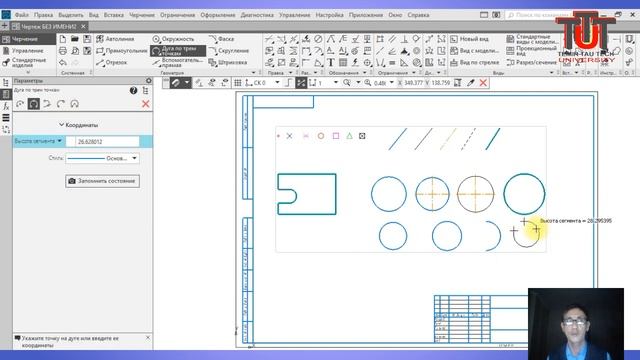Open the Правка menu
This screenshot has height=360, width=640.
coord(43,15)
